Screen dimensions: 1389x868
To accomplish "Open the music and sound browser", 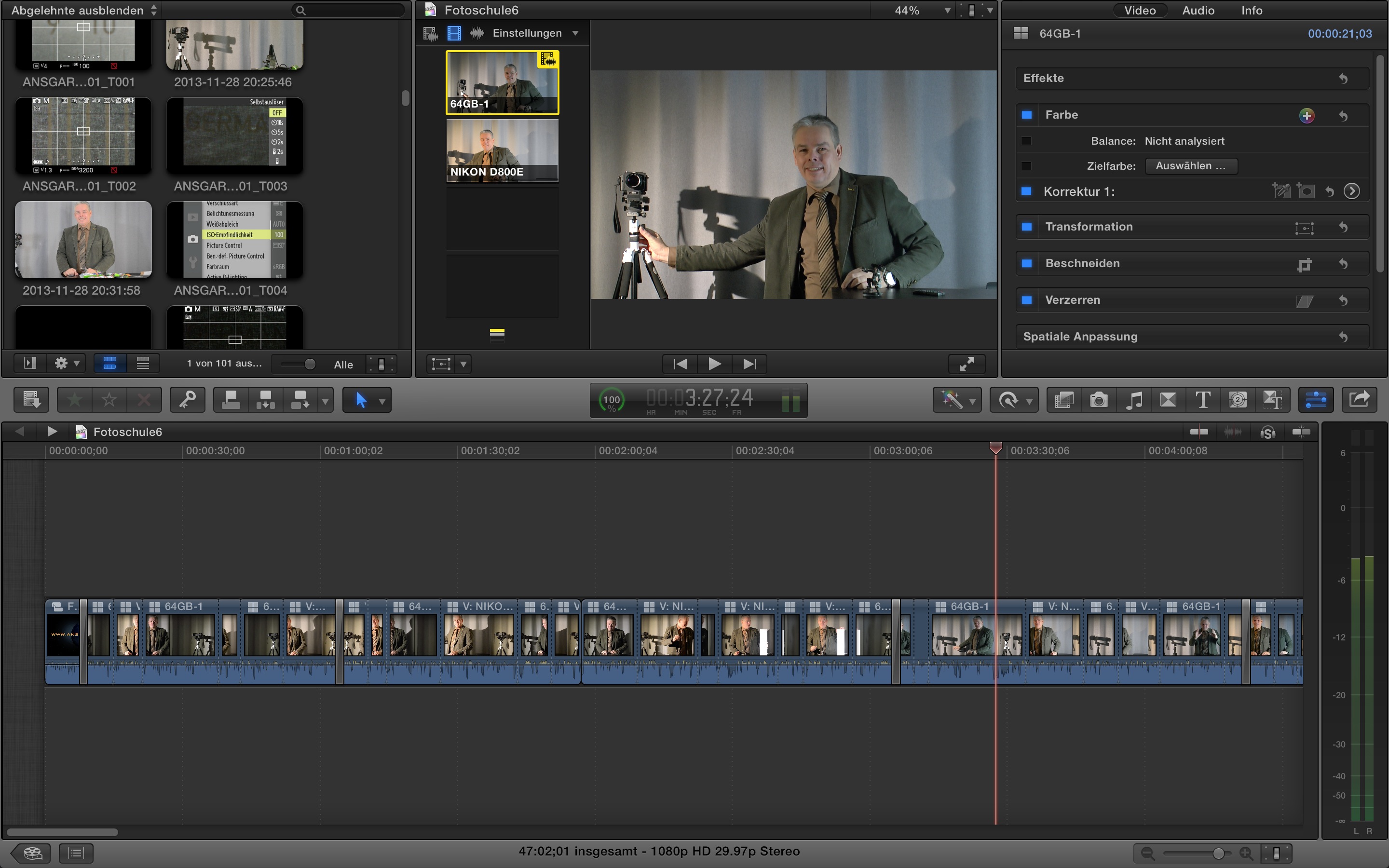I will (1133, 400).
